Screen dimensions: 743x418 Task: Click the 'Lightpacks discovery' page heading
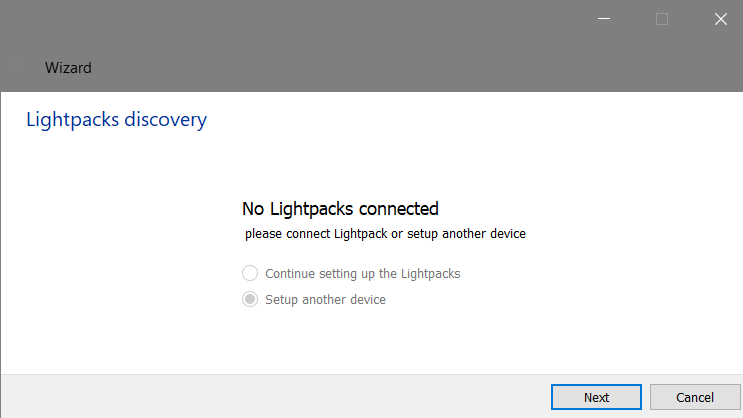pyautogui.click(x=116, y=120)
